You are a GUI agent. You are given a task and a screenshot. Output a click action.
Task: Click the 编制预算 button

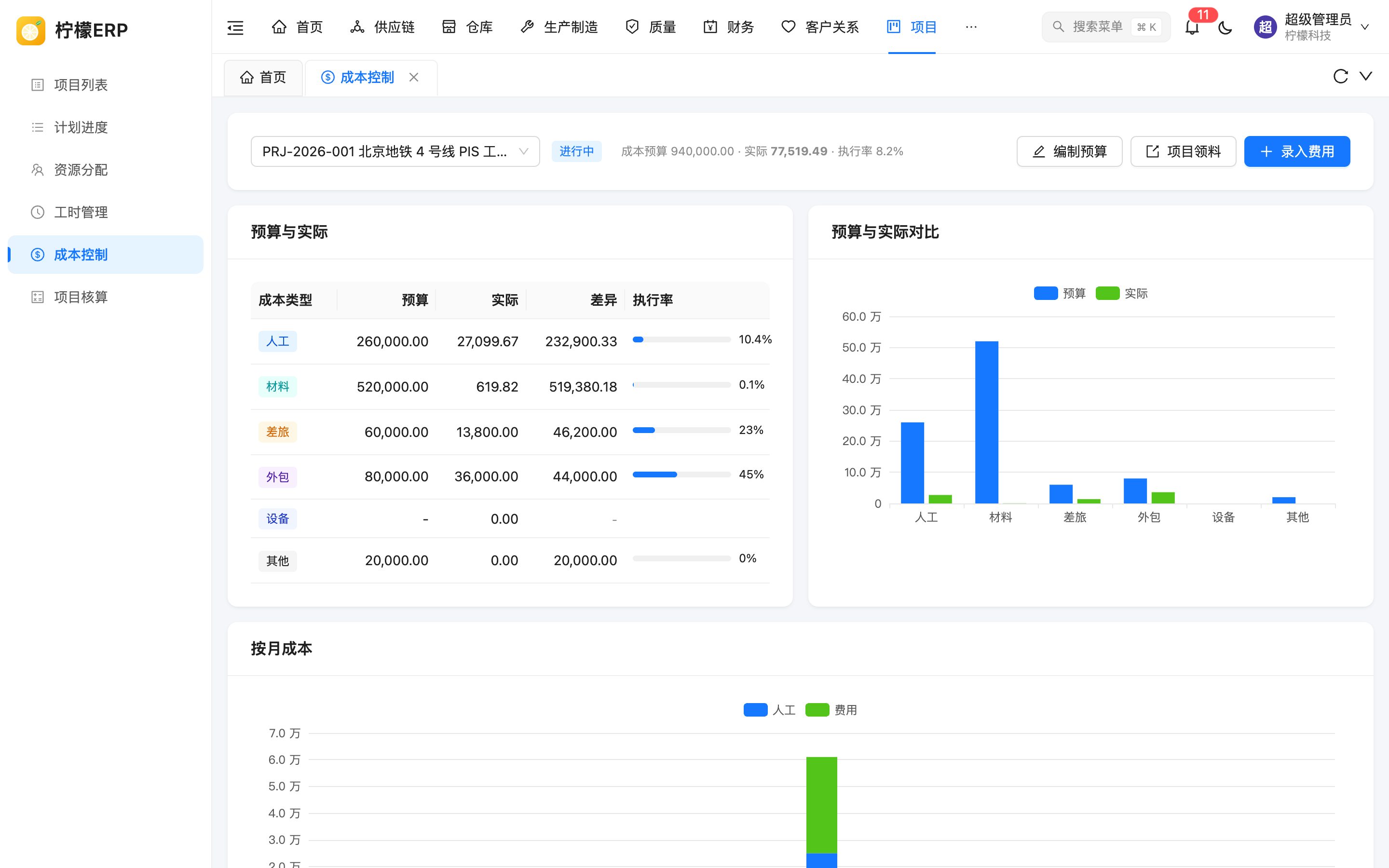pyautogui.click(x=1069, y=151)
